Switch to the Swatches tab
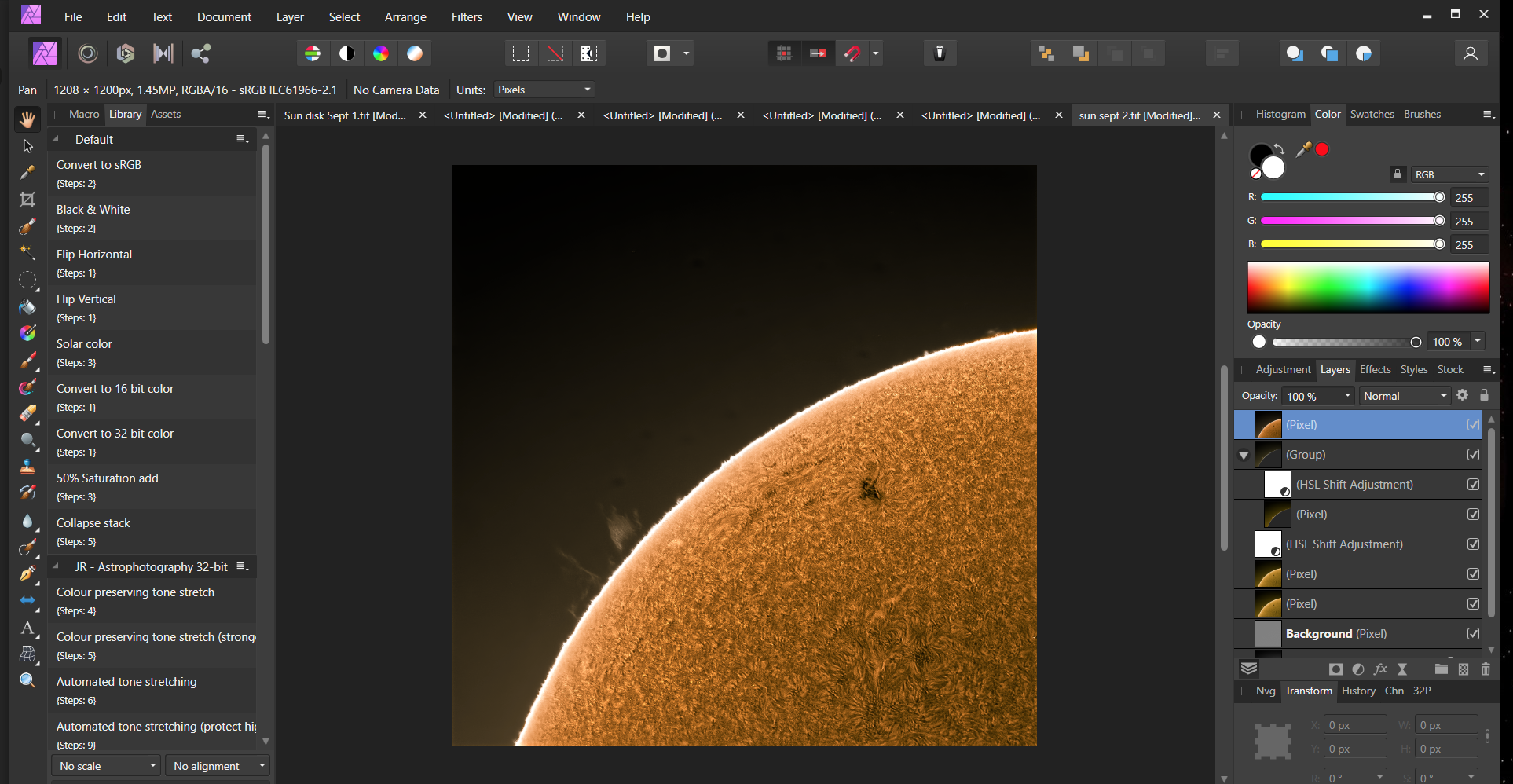 1372,115
